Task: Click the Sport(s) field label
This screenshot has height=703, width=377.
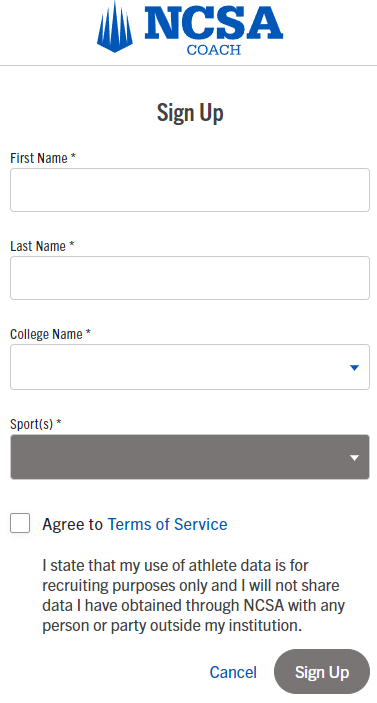Action: pos(35,424)
